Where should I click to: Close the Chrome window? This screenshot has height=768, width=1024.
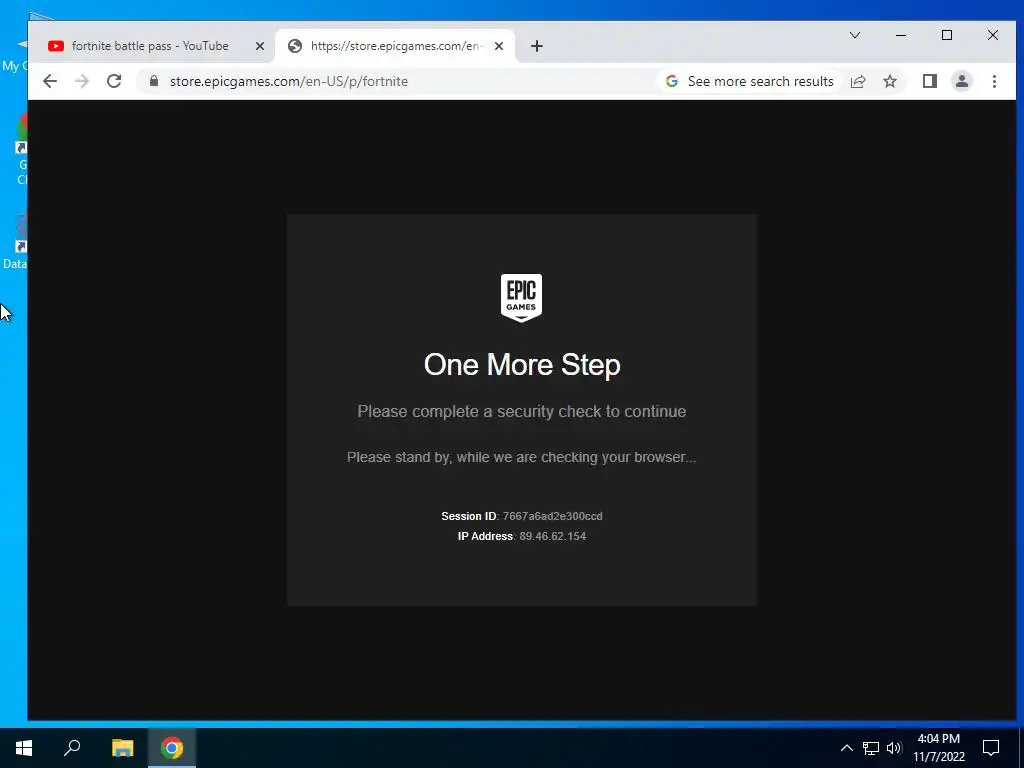pos(993,35)
